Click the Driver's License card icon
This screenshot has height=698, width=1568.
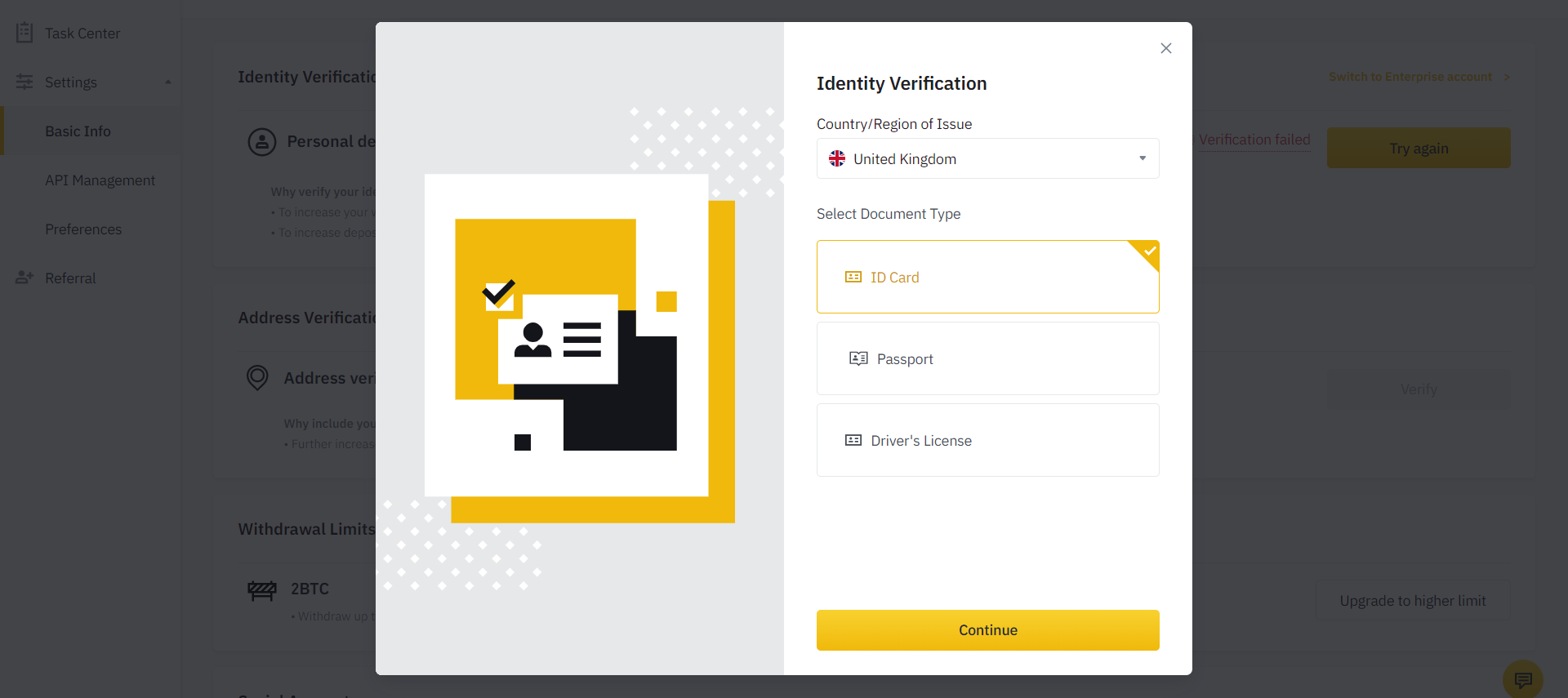point(853,440)
